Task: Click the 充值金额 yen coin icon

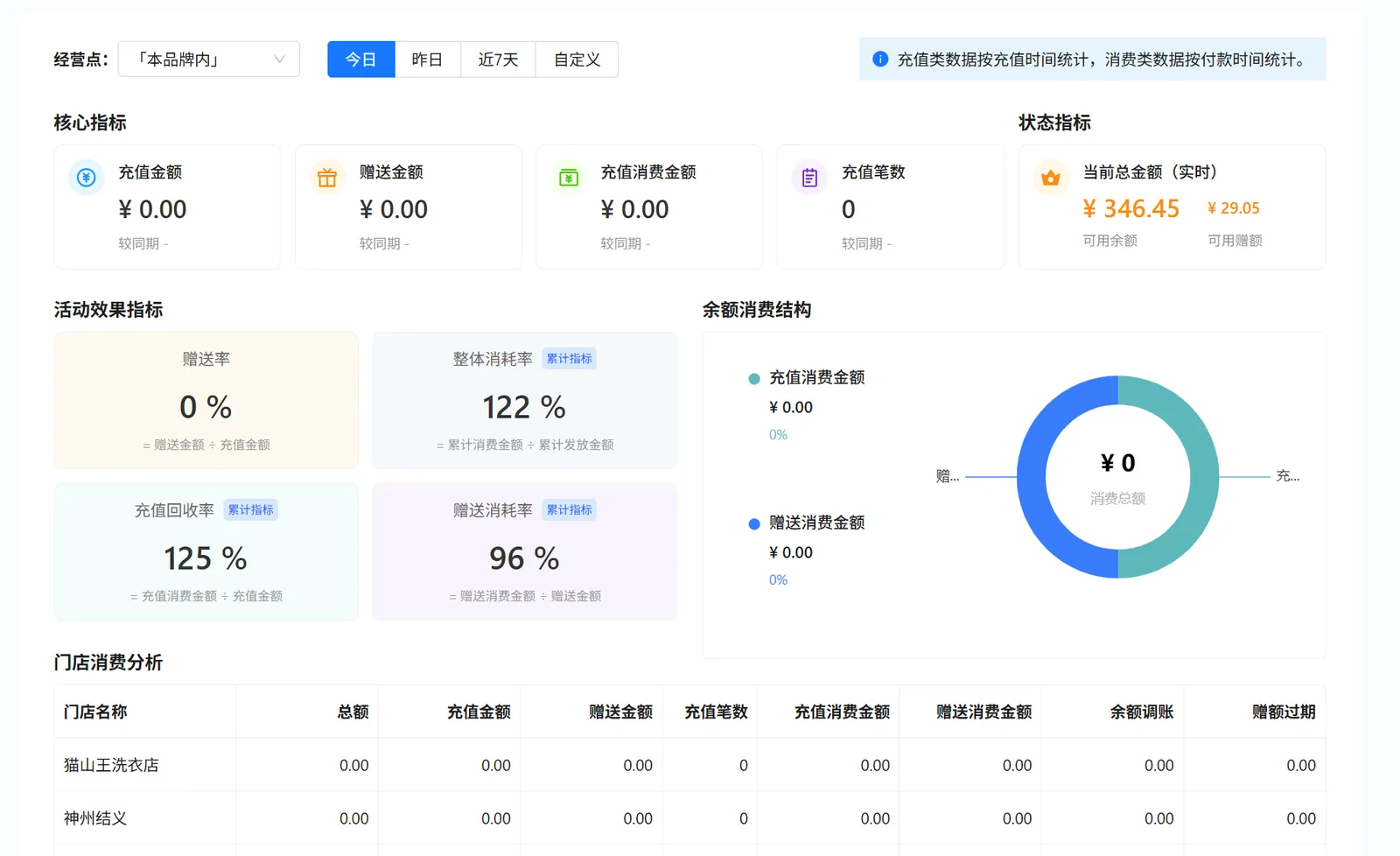Action: point(86,178)
